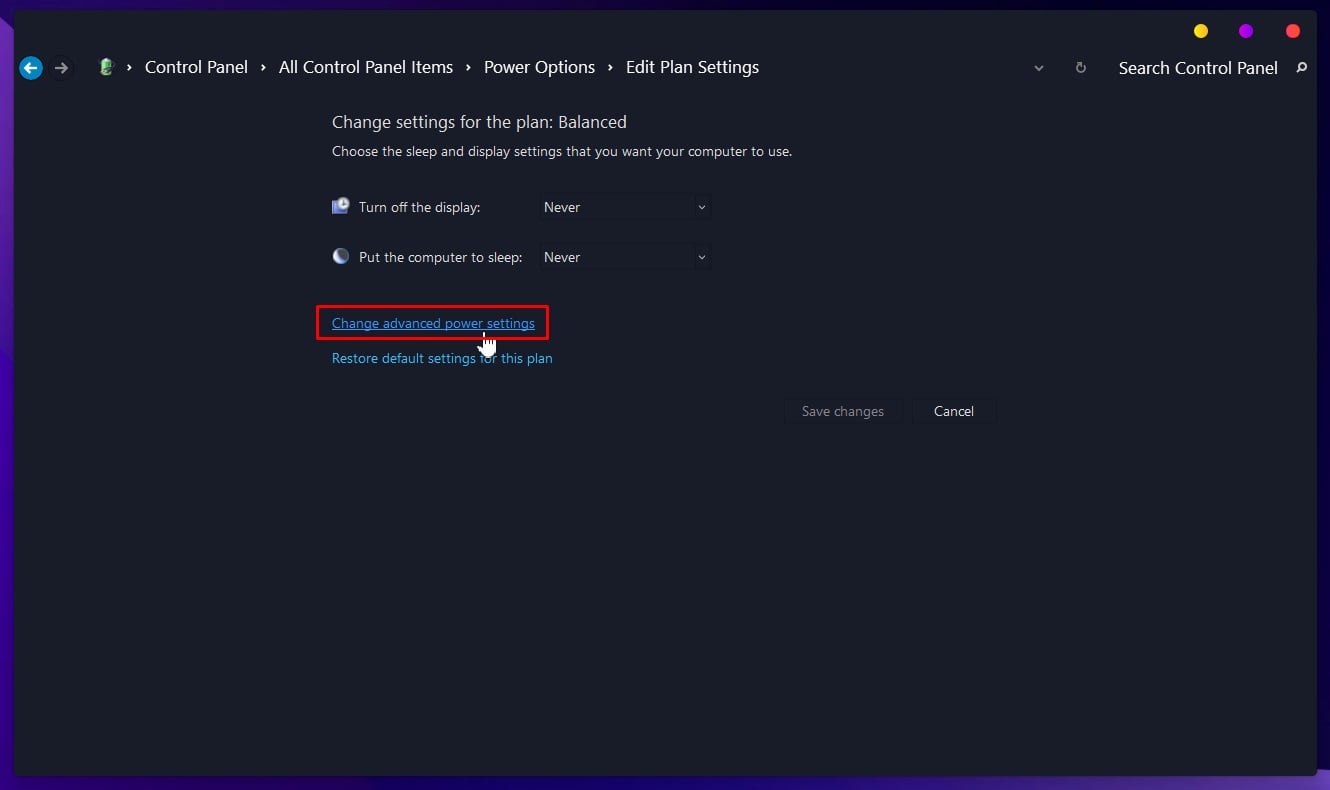
Task: Refresh the Control Panel page
Action: (1080, 68)
